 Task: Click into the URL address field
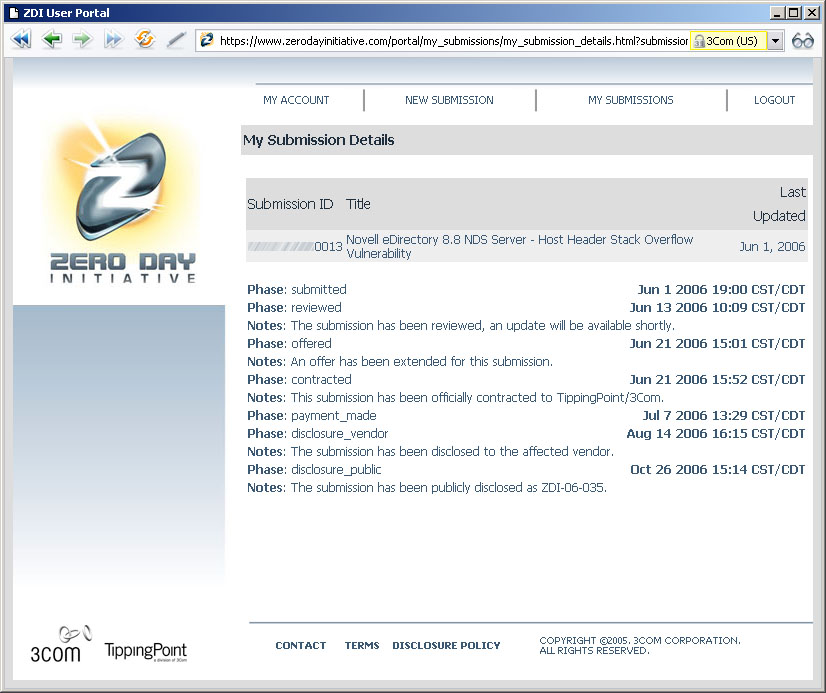coord(450,41)
